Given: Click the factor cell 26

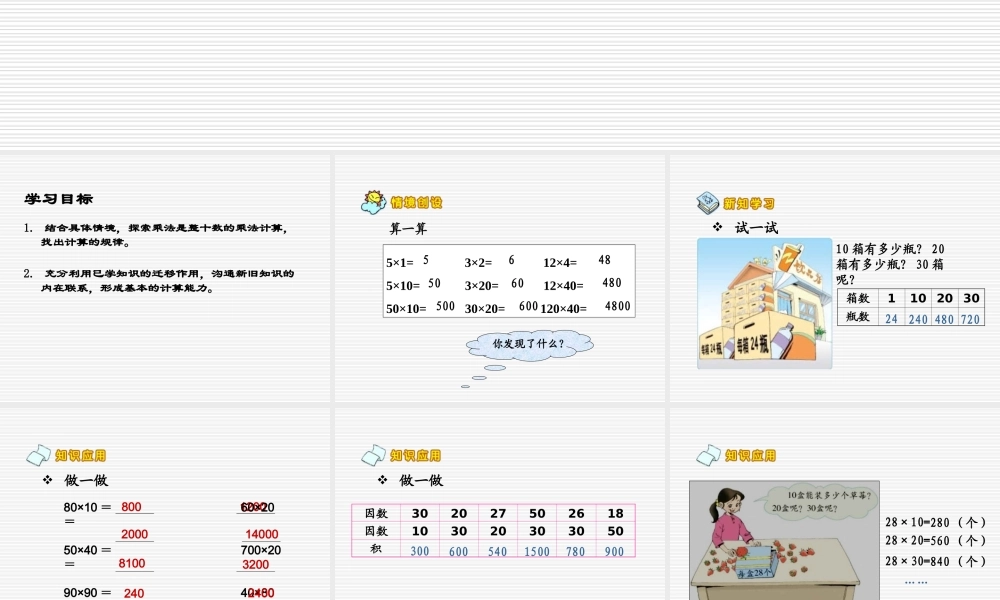Looking at the screenshot, I should coord(577,513).
